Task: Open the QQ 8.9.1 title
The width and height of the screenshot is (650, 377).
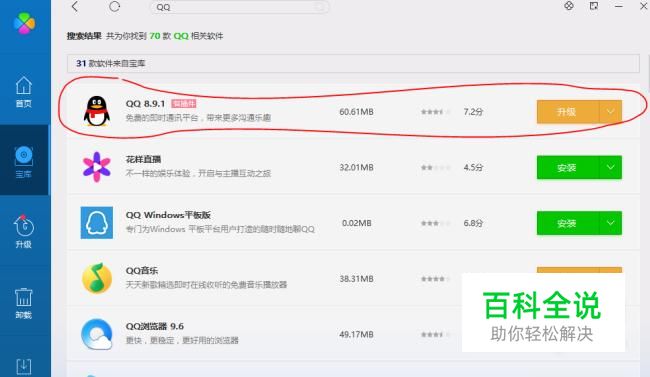Action: point(145,103)
